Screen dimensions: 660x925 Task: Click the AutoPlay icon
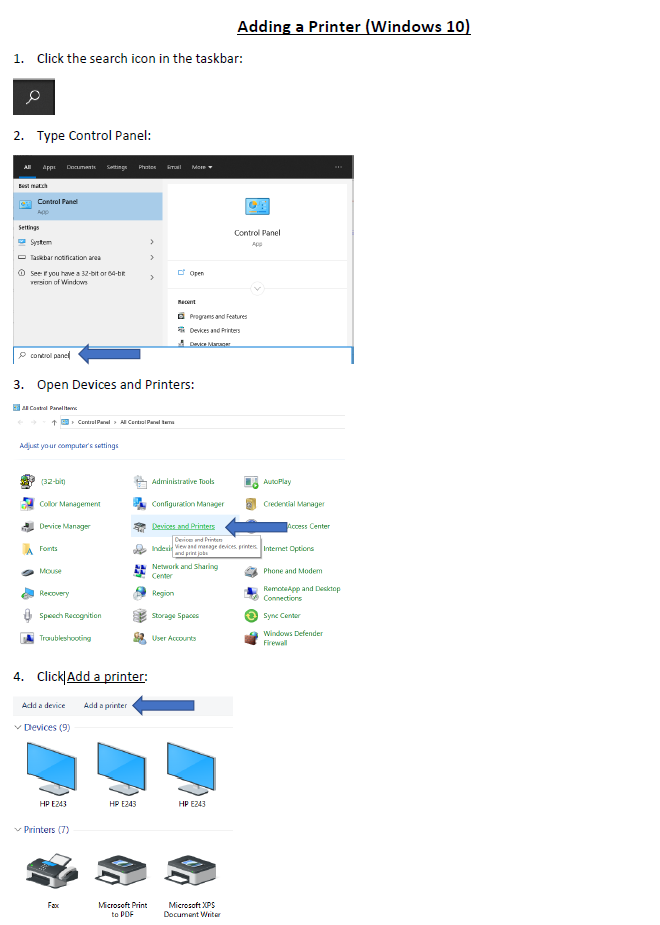click(x=251, y=482)
